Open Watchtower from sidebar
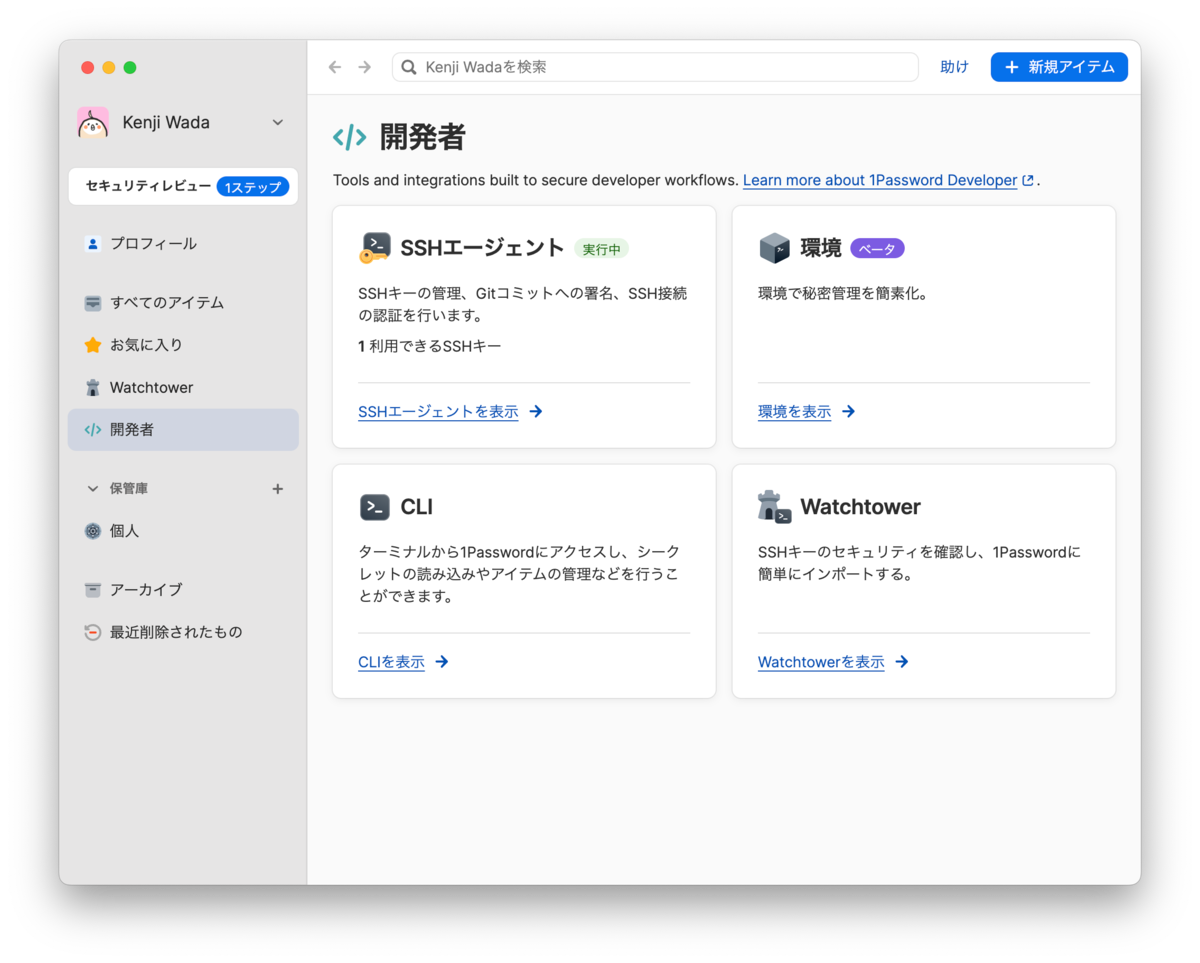Image resolution: width=1200 pixels, height=963 pixels. 183,387
